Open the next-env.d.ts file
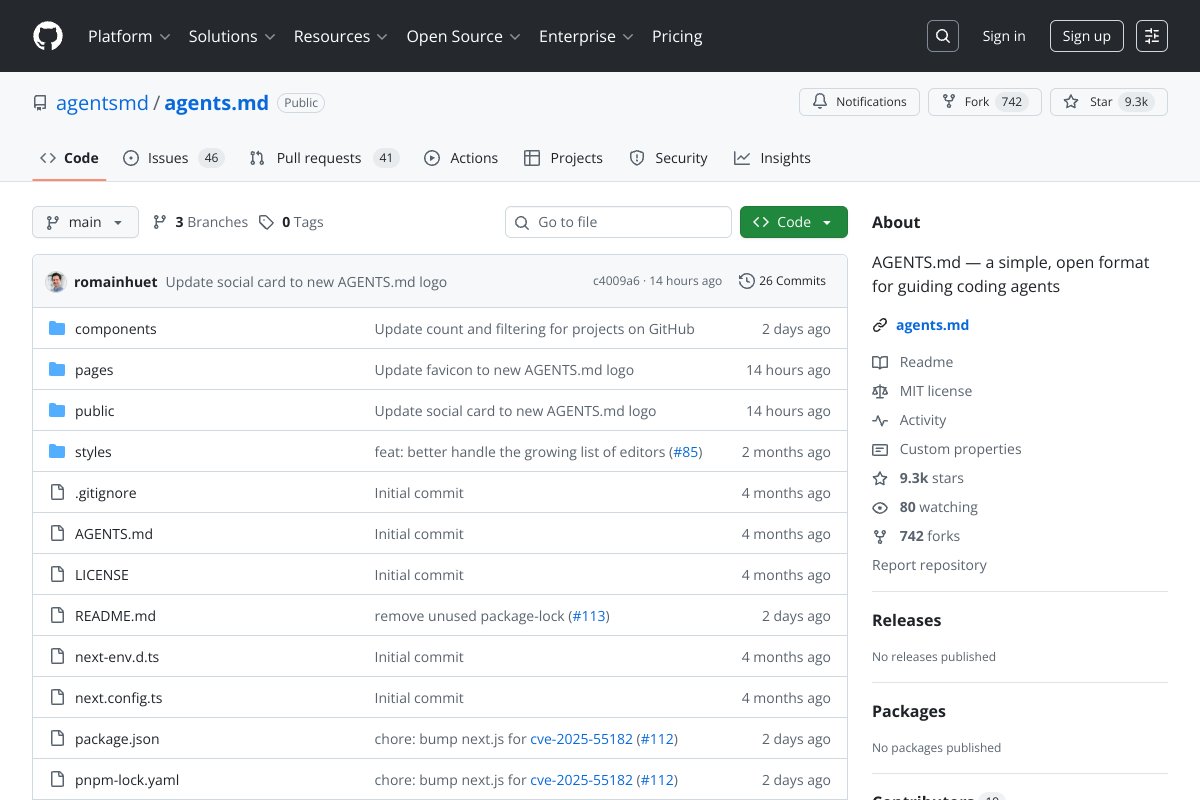1200x800 pixels. click(x=117, y=657)
